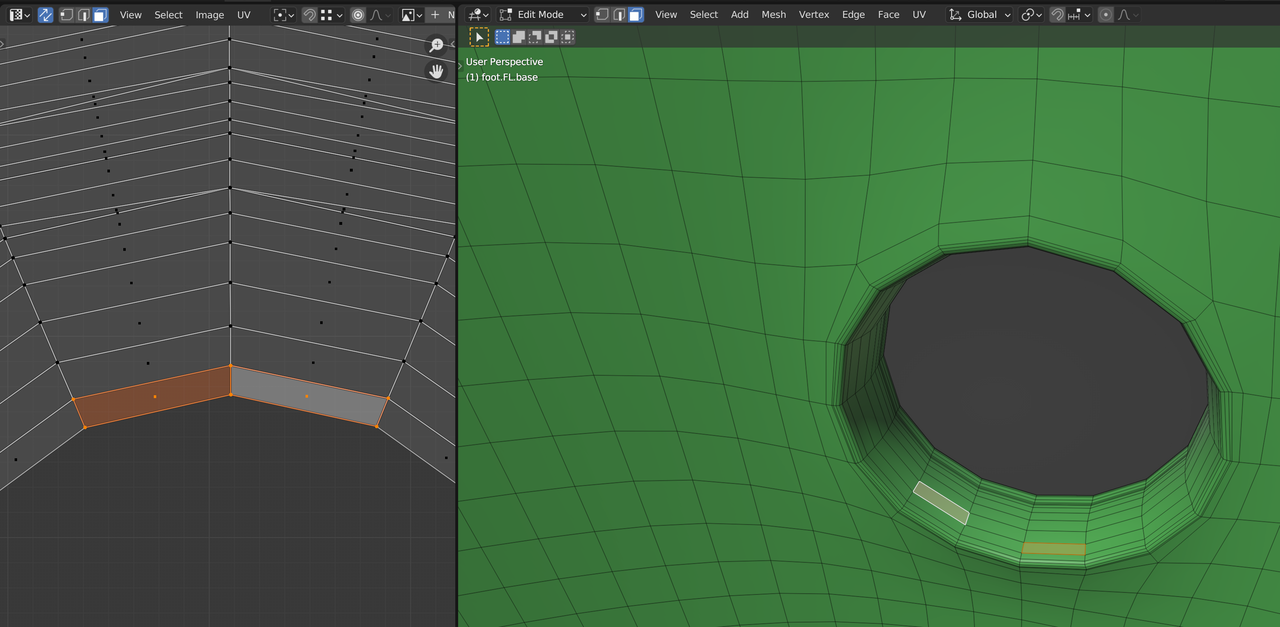Click the UV editor pan hand gizmo
The height and width of the screenshot is (627, 1280).
[x=436, y=71]
